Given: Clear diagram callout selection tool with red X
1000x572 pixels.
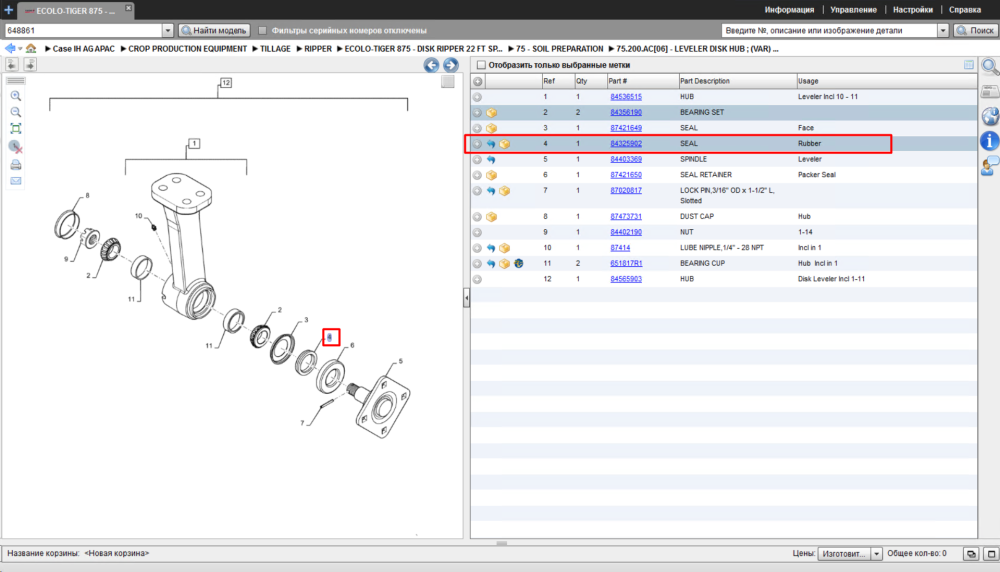Looking at the screenshot, I should click(16, 147).
